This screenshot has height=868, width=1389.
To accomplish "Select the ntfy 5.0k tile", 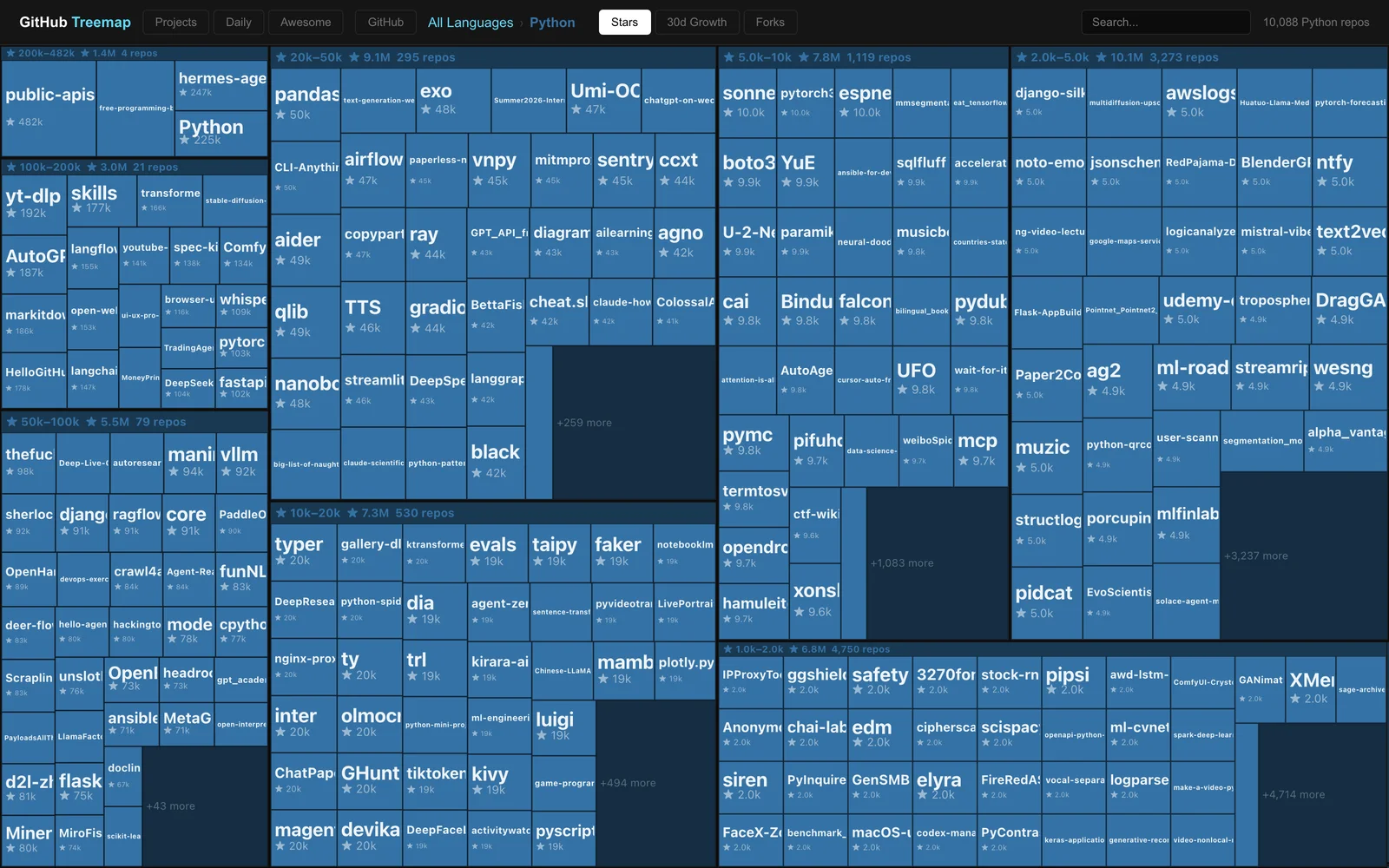I will (x=1350, y=172).
